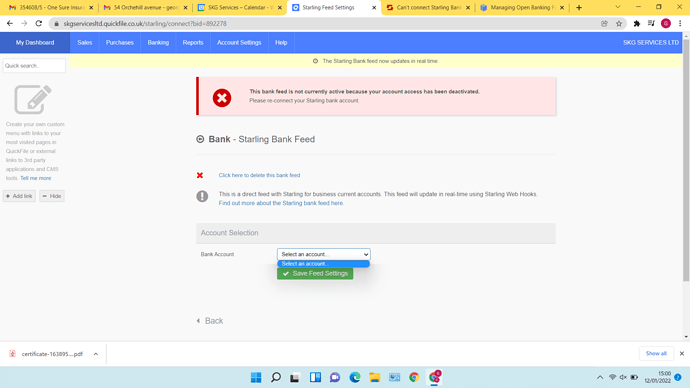Click the Tell me more link
The image size is (690, 388).
tap(36, 178)
